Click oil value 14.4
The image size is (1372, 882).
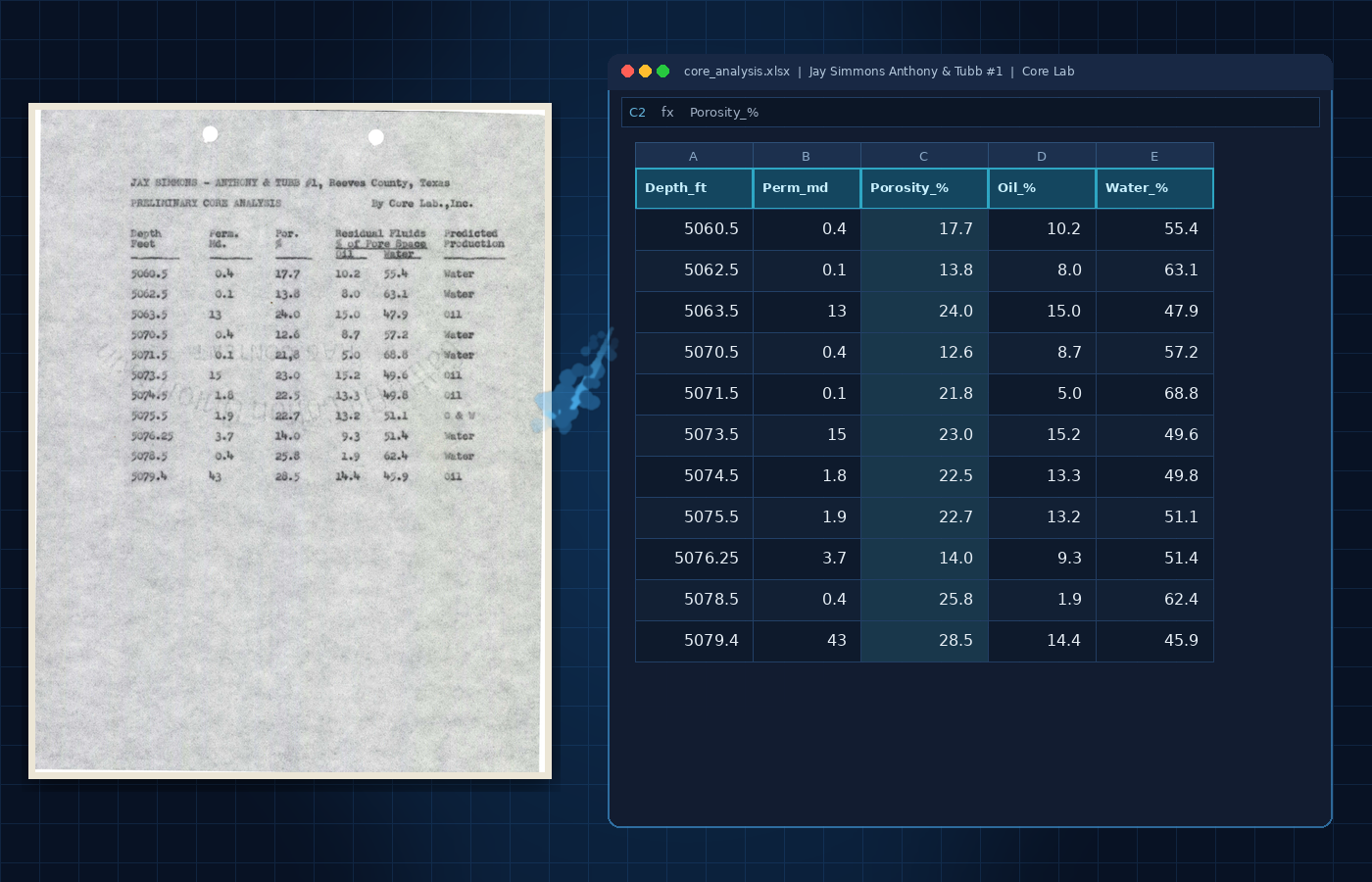1042,641
